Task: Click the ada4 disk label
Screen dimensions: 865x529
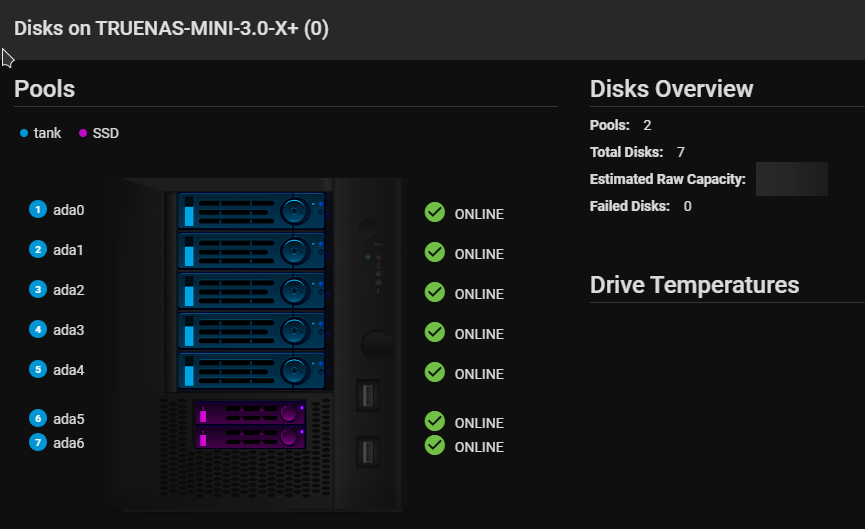Action: pyautogui.click(x=68, y=370)
